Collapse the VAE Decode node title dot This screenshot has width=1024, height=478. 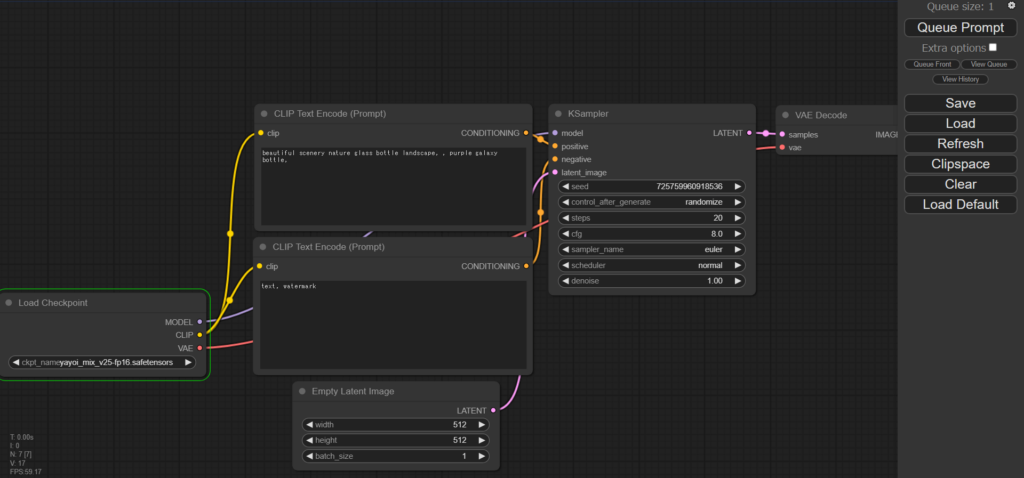pos(785,115)
